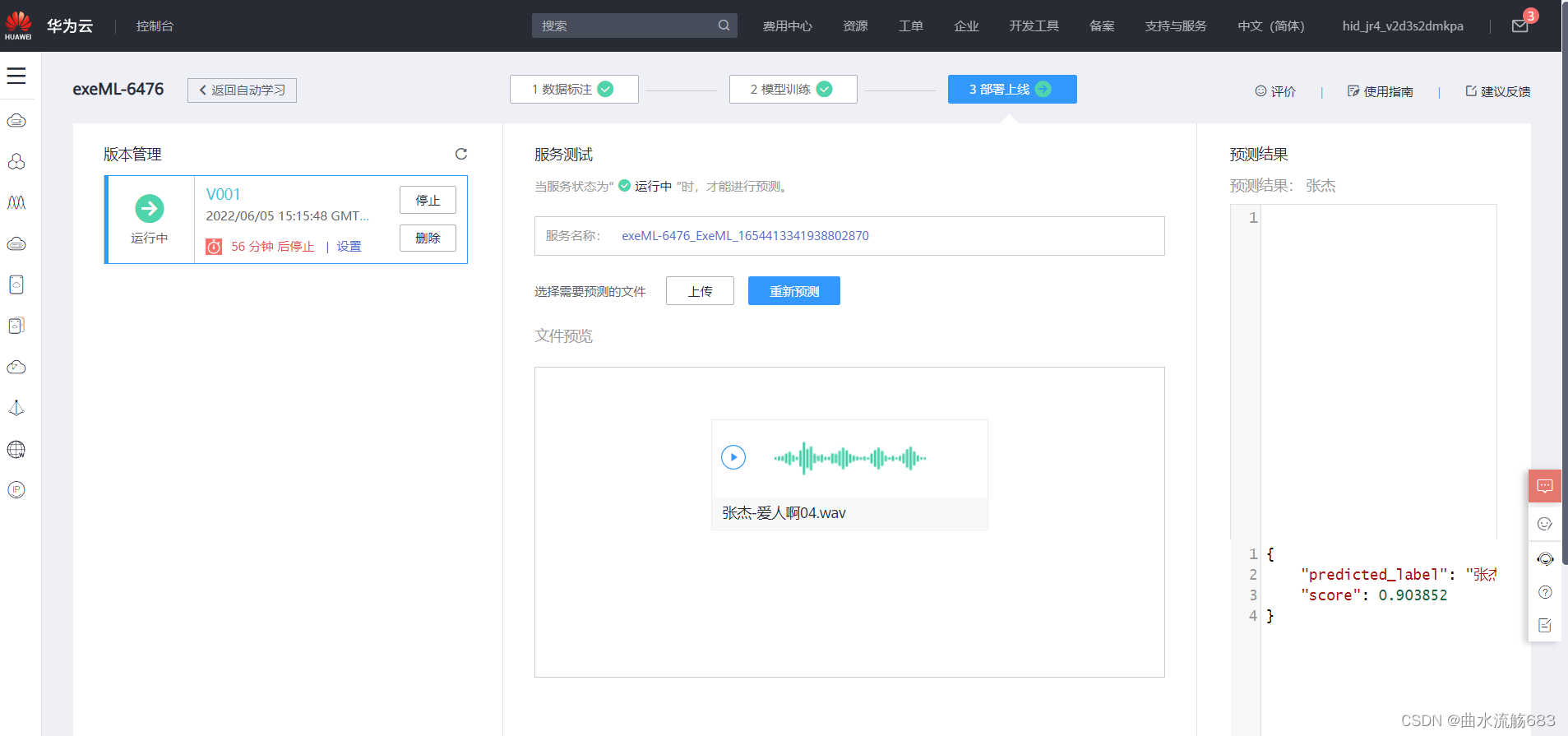The height and width of the screenshot is (736, 1568).
Task: Click the 张杰-爱人啊04.wav filename
Action: [784, 513]
